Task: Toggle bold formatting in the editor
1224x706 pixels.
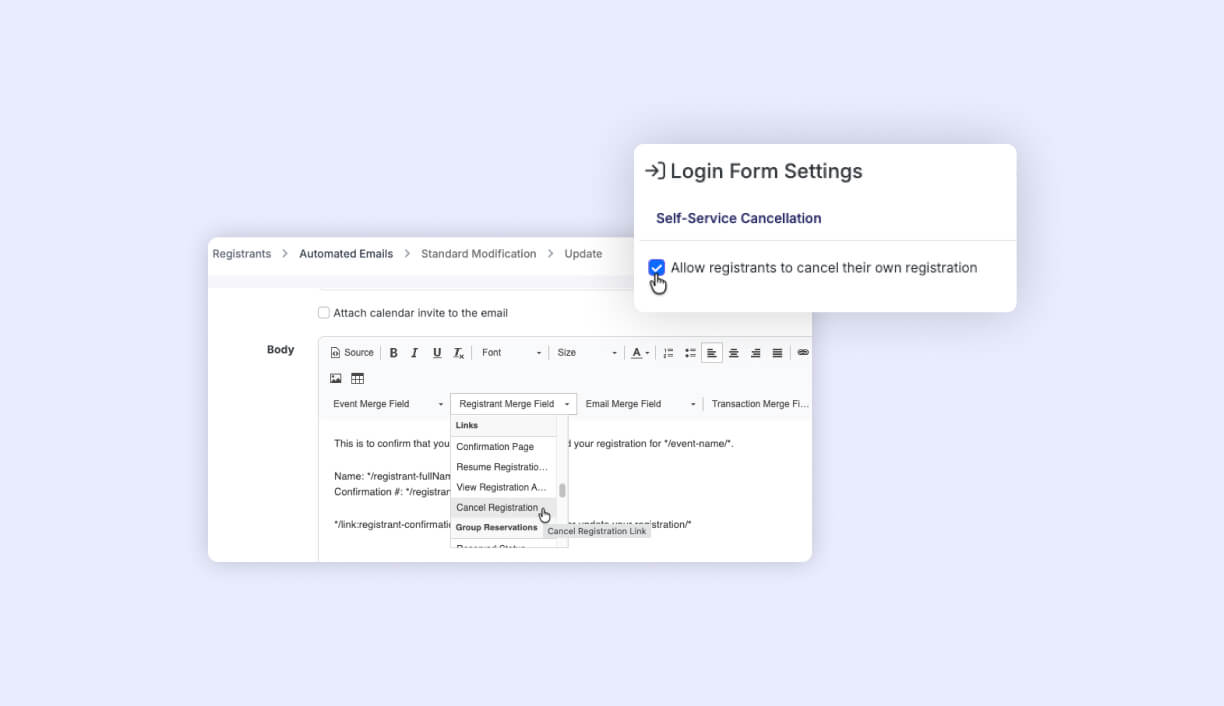Action: (x=393, y=353)
